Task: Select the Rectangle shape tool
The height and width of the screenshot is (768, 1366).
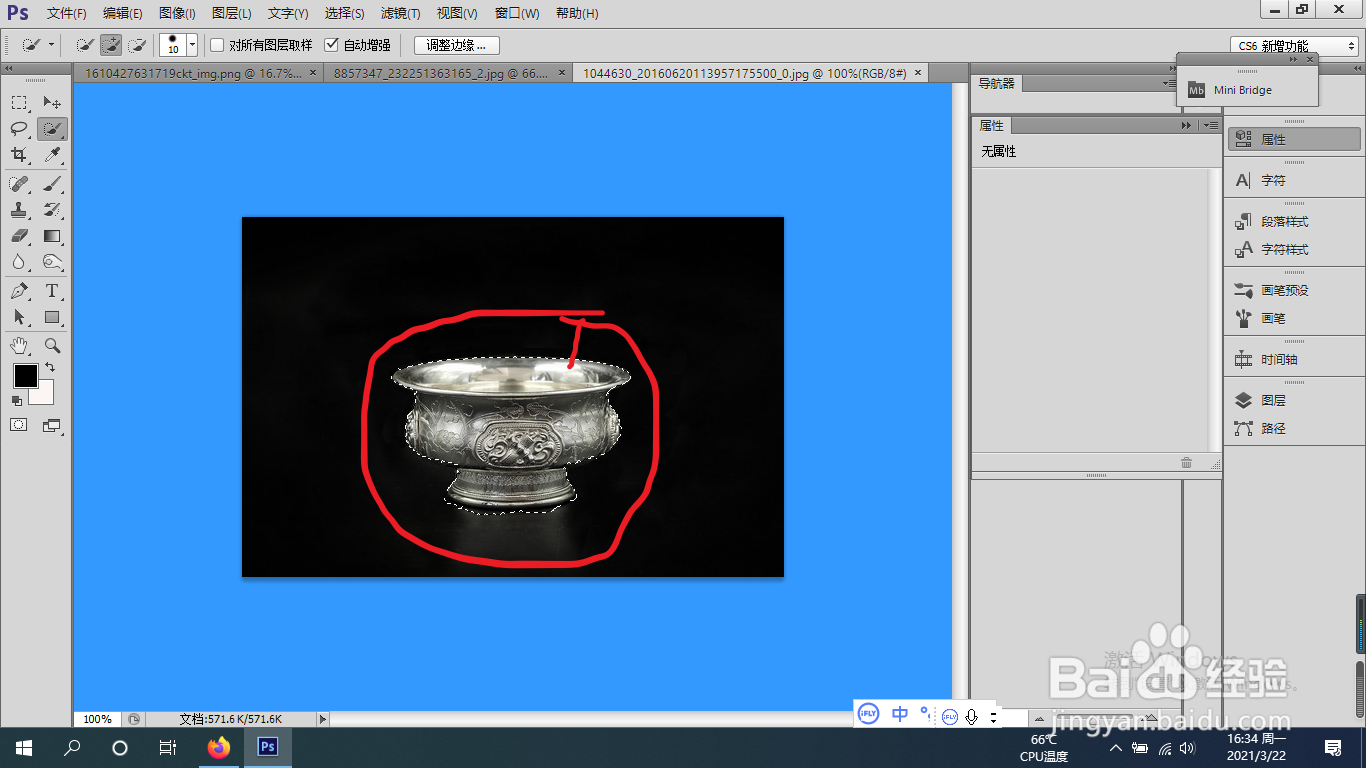Action: tap(52, 317)
